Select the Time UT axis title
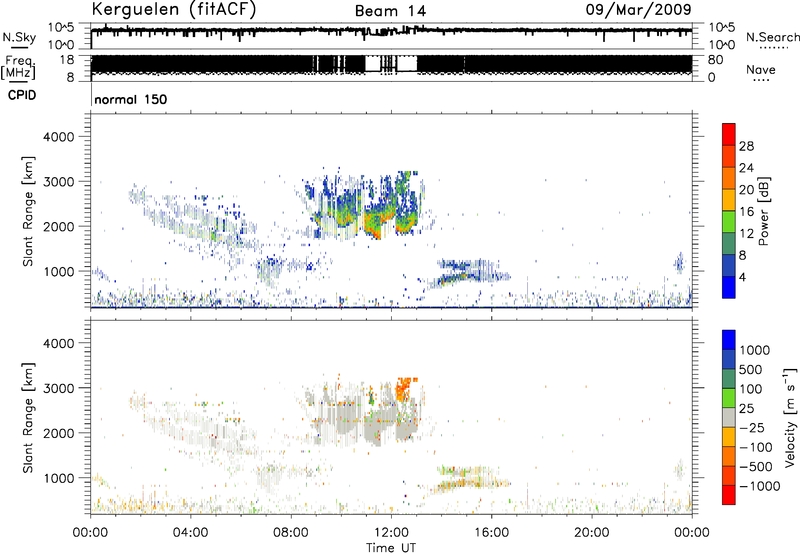Viewport: 800px width, 554px height. tap(391, 548)
